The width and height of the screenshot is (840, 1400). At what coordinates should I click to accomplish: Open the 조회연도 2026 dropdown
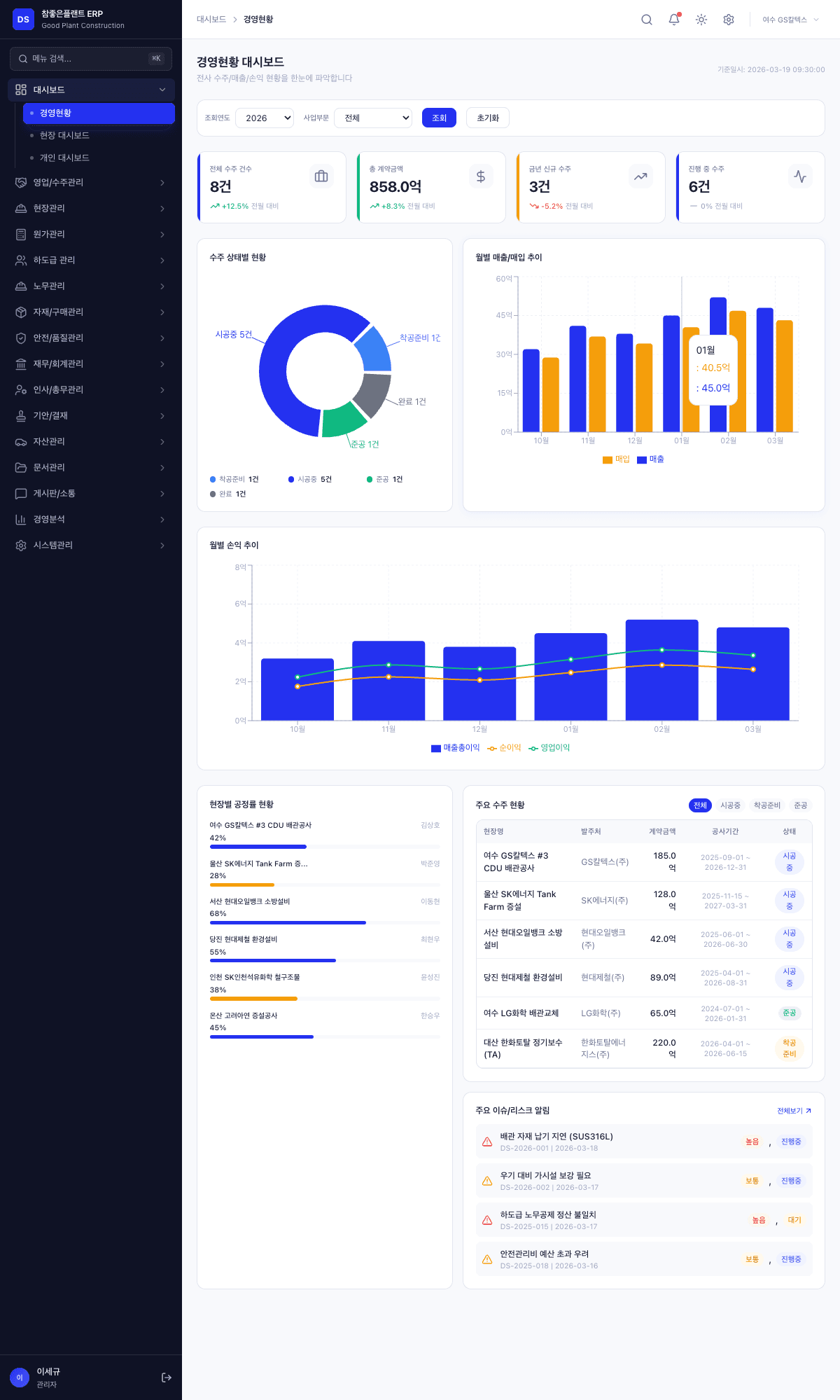point(265,118)
